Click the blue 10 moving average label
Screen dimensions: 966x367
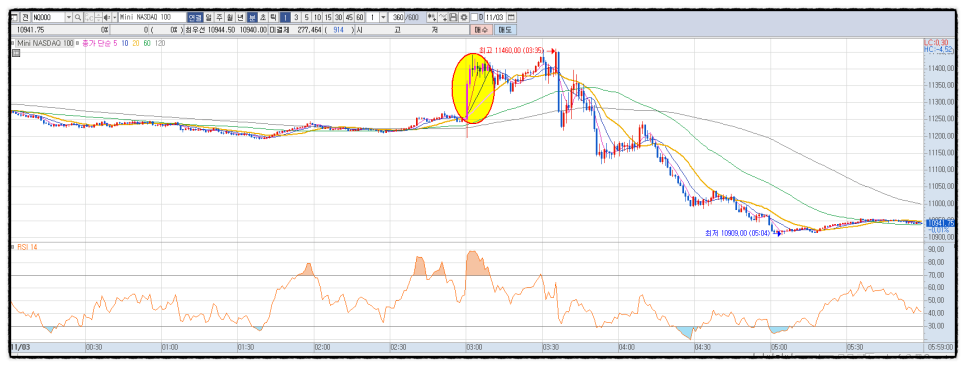(125, 43)
